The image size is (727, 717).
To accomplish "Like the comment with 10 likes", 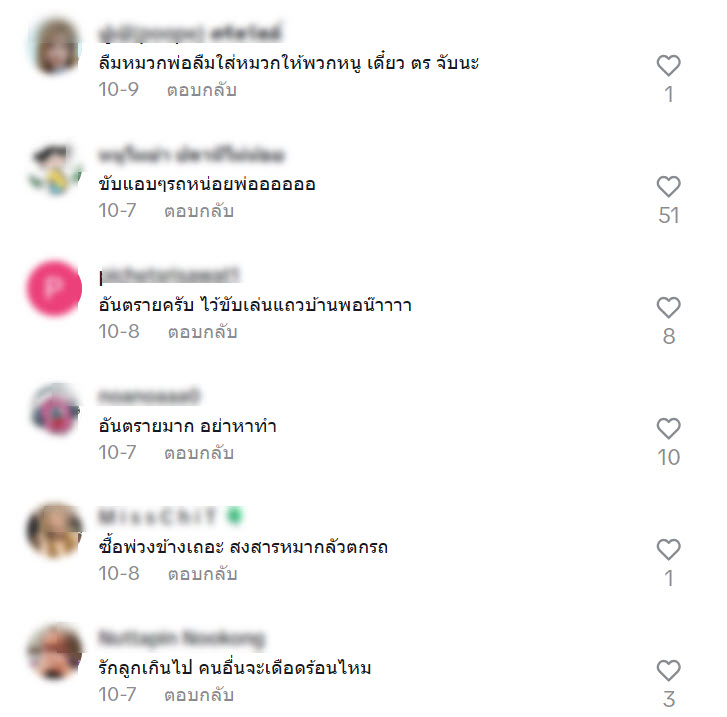I will [x=668, y=429].
